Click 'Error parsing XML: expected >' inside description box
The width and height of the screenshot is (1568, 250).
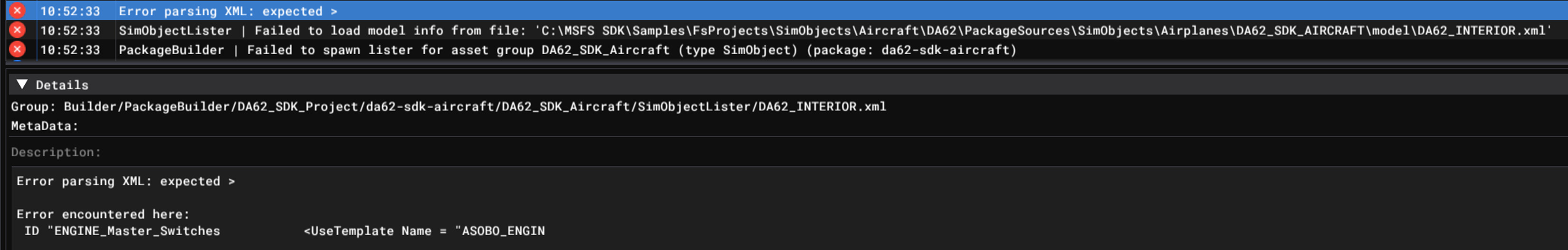click(125, 181)
